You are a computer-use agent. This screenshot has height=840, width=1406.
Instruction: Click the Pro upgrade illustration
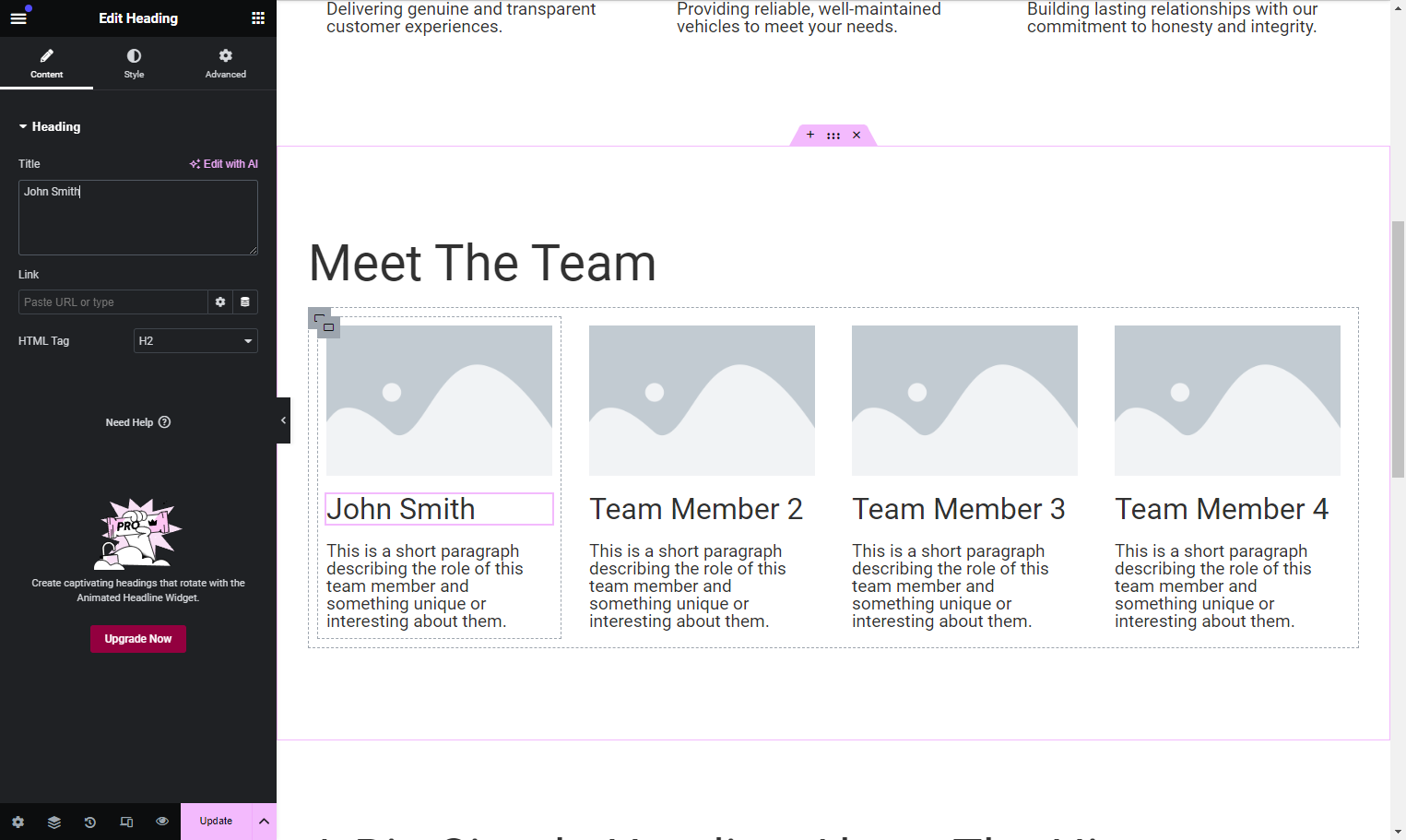[x=138, y=533]
